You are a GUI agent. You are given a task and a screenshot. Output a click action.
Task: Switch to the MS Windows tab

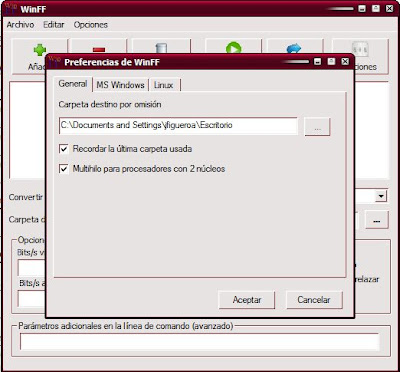120,85
